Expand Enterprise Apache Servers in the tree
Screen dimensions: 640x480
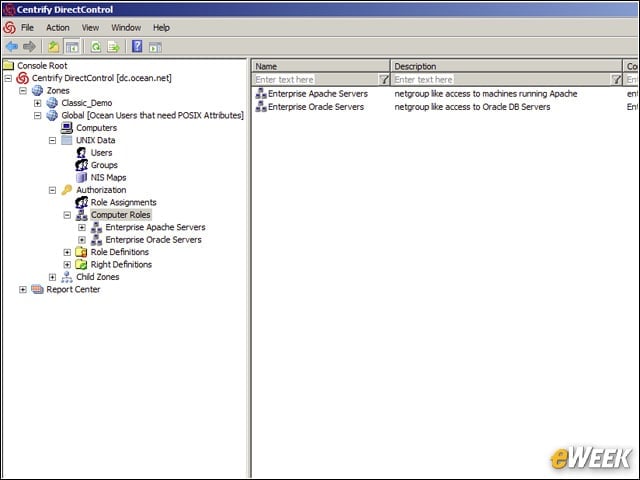(x=82, y=227)
